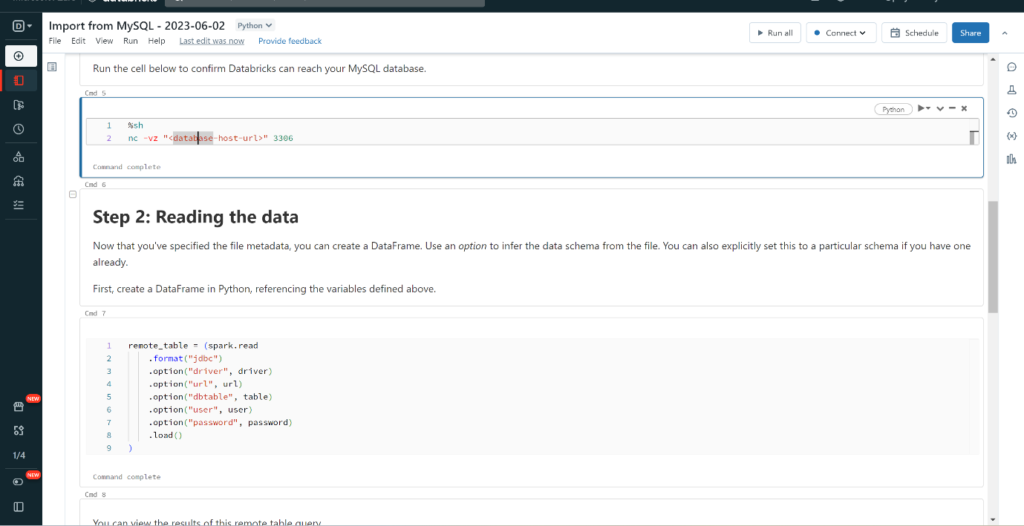1024x526 pixels.
Task: Open the Marketplace icon with NEW badge
Action: [x=19, y=406]
